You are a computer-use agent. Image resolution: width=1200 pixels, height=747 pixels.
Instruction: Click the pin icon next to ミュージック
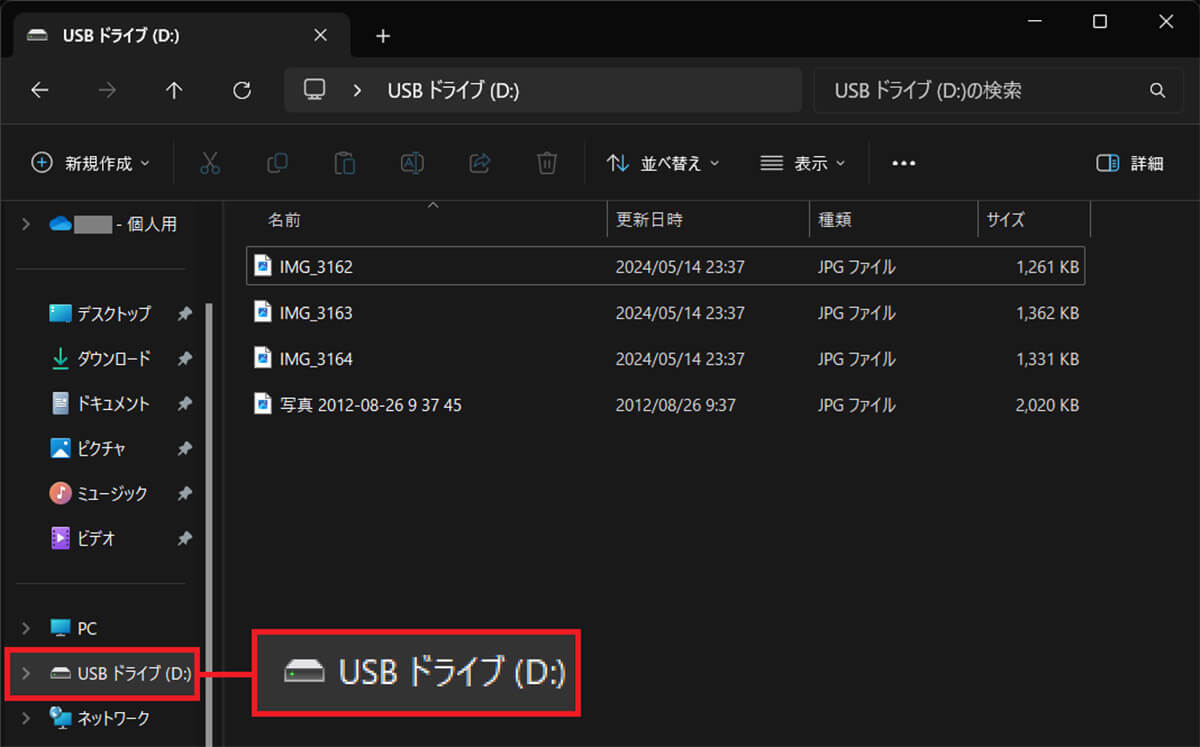pos(184,493)
